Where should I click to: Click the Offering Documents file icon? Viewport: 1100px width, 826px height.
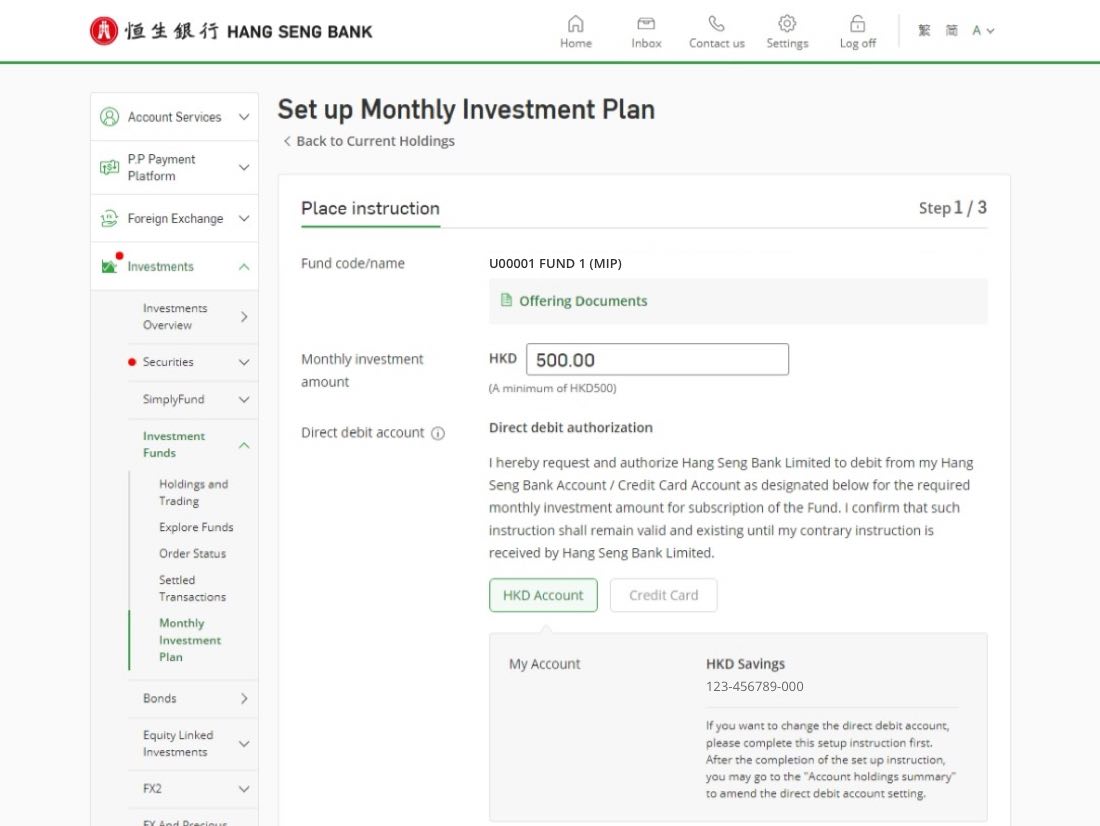coord(507,301)
